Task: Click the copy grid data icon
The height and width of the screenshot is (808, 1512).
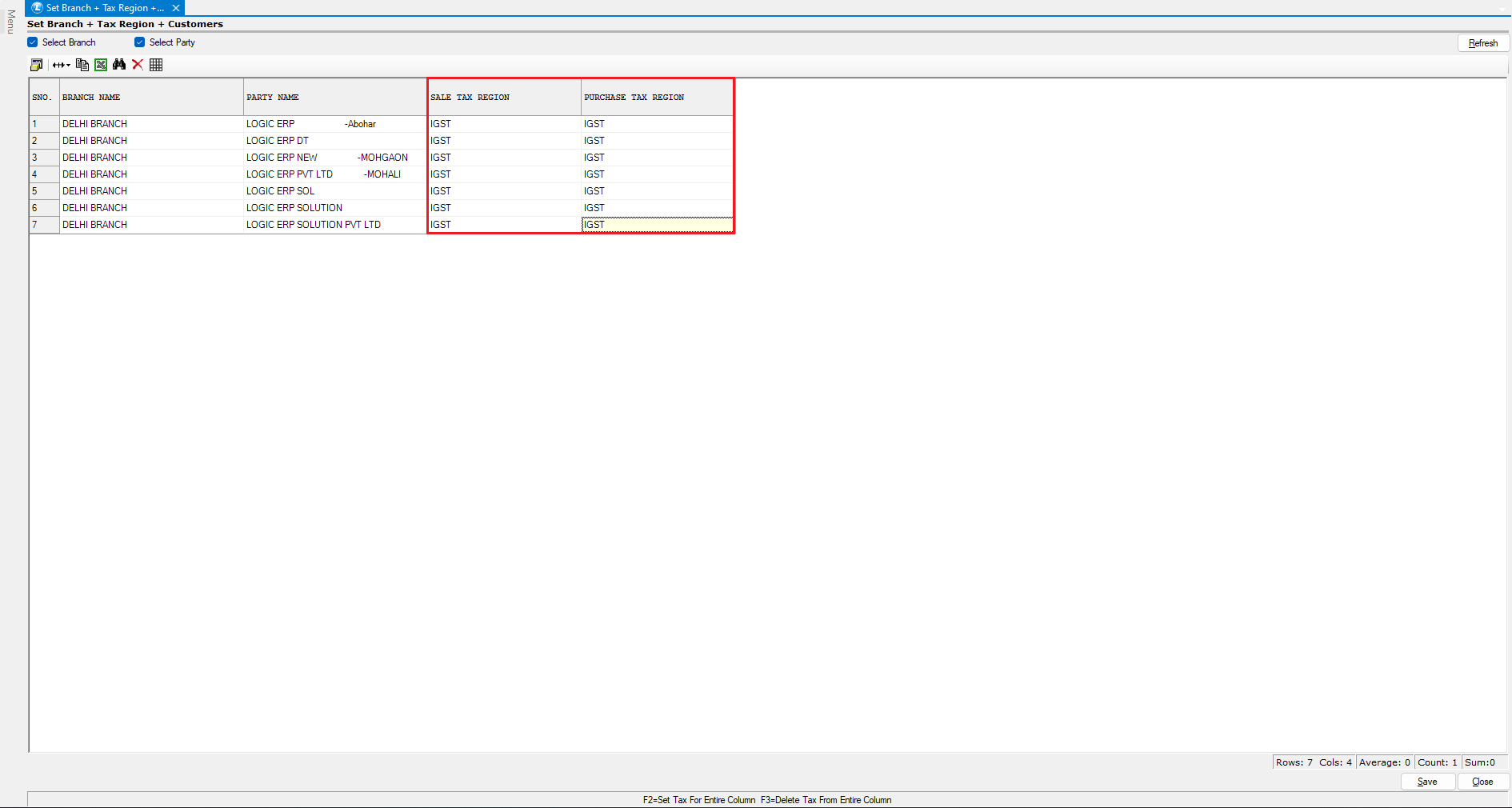Action: tap(82, 65)
